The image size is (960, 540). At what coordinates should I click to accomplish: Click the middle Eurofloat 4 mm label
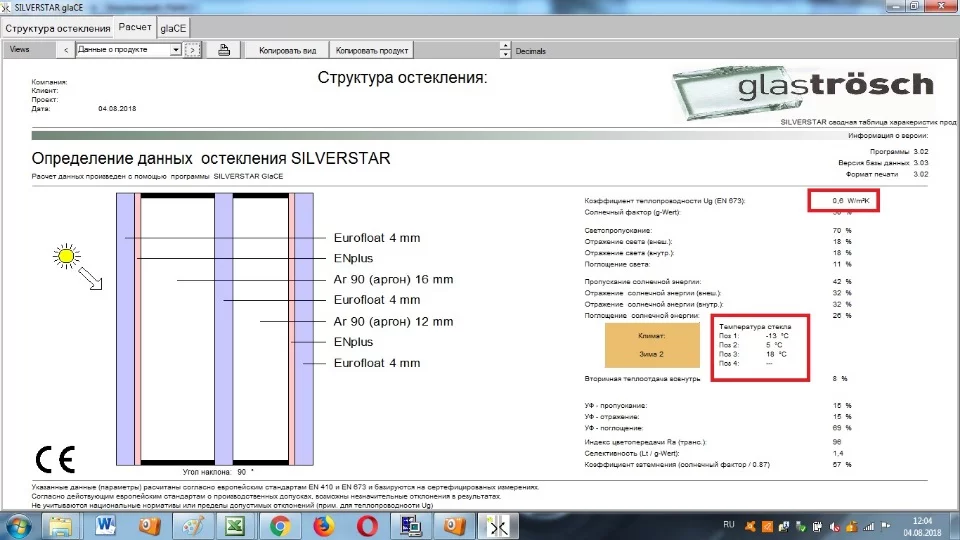pos(377,300)
